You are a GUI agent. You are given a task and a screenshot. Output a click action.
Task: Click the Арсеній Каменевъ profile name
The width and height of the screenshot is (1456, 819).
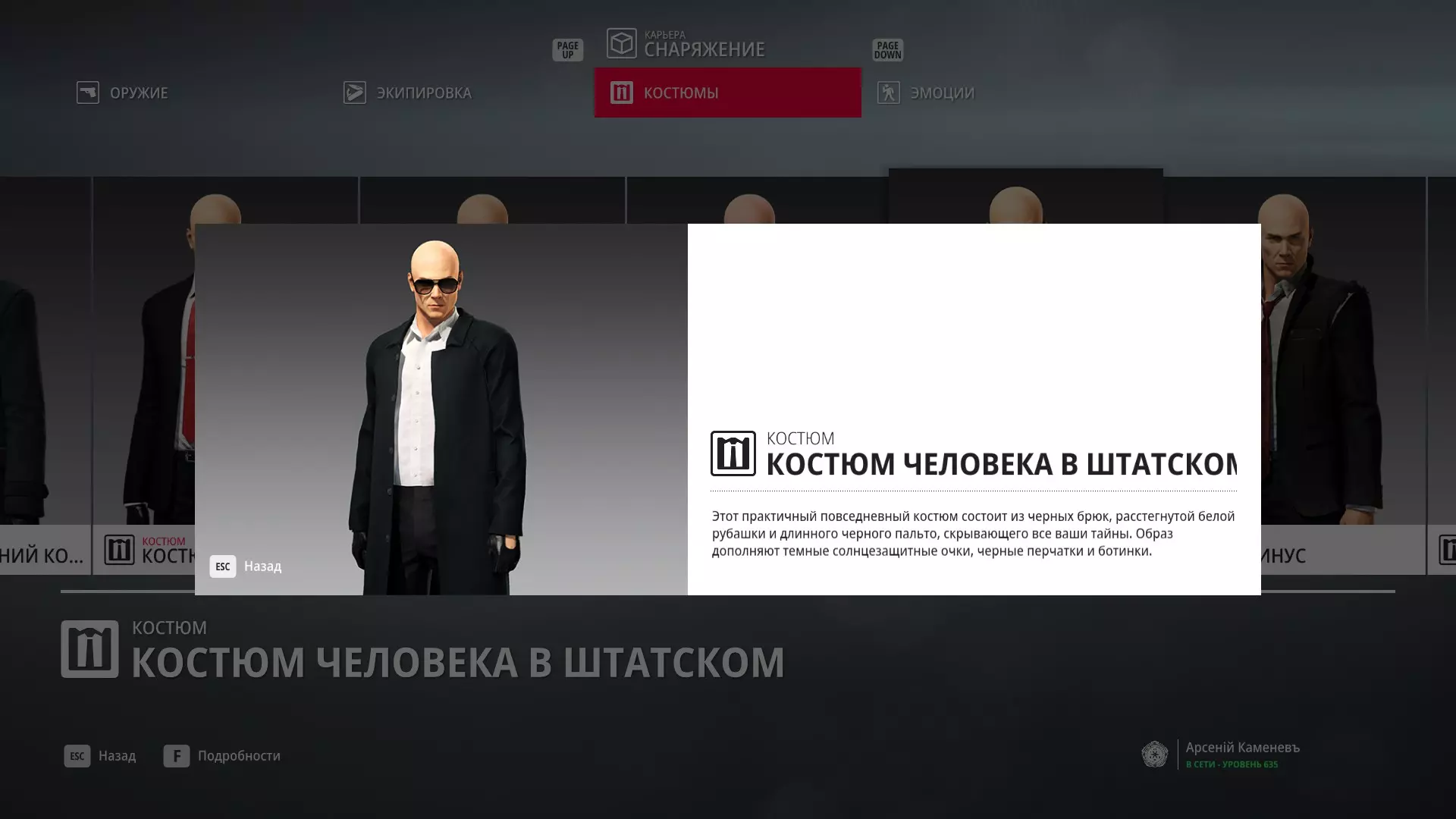point(1242,748)
